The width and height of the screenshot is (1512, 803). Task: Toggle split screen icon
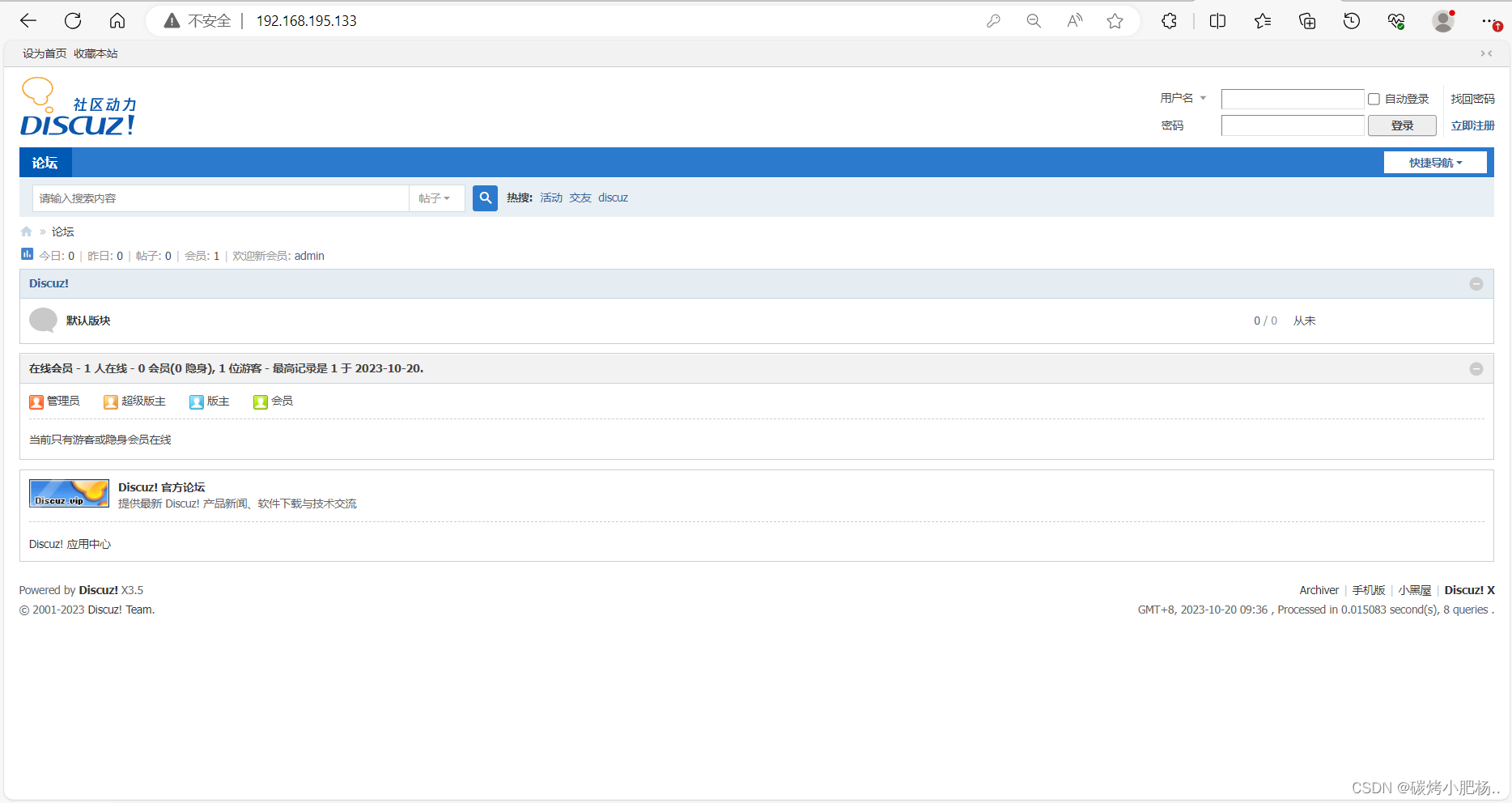(x=1217, y=21)
